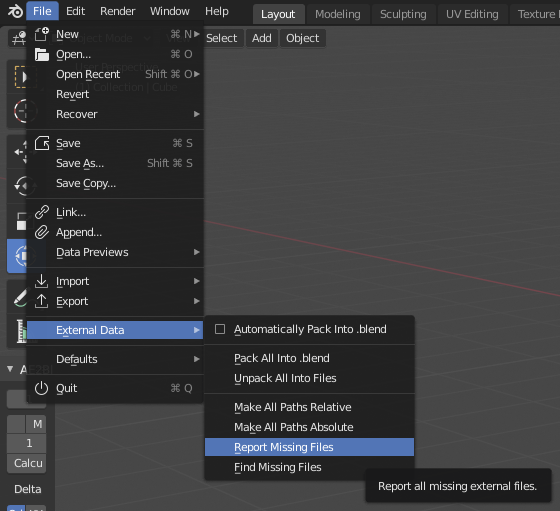The image size is (560, 511).
Task: Expand the New submenu arrow
Action: (196, 34)
